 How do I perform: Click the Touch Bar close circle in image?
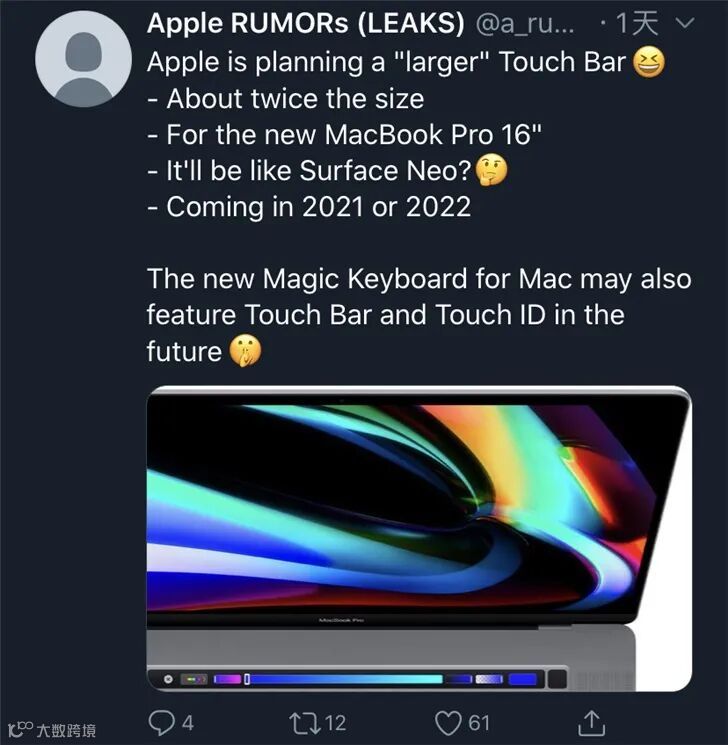pos(168,679)
